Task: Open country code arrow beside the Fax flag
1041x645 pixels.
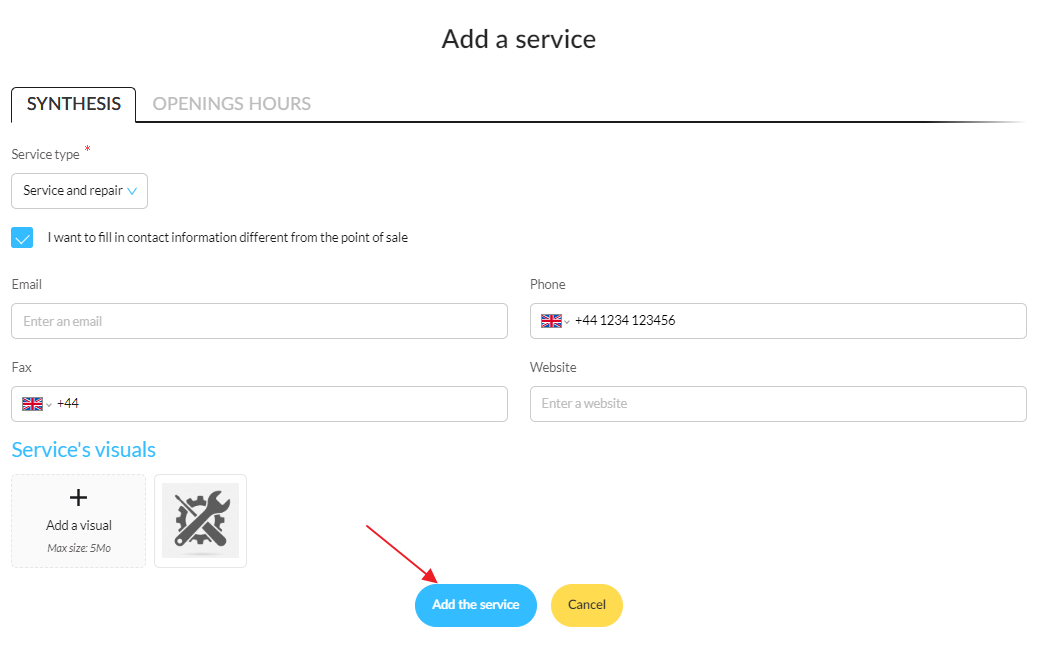Action: click(x=48, y=405)
